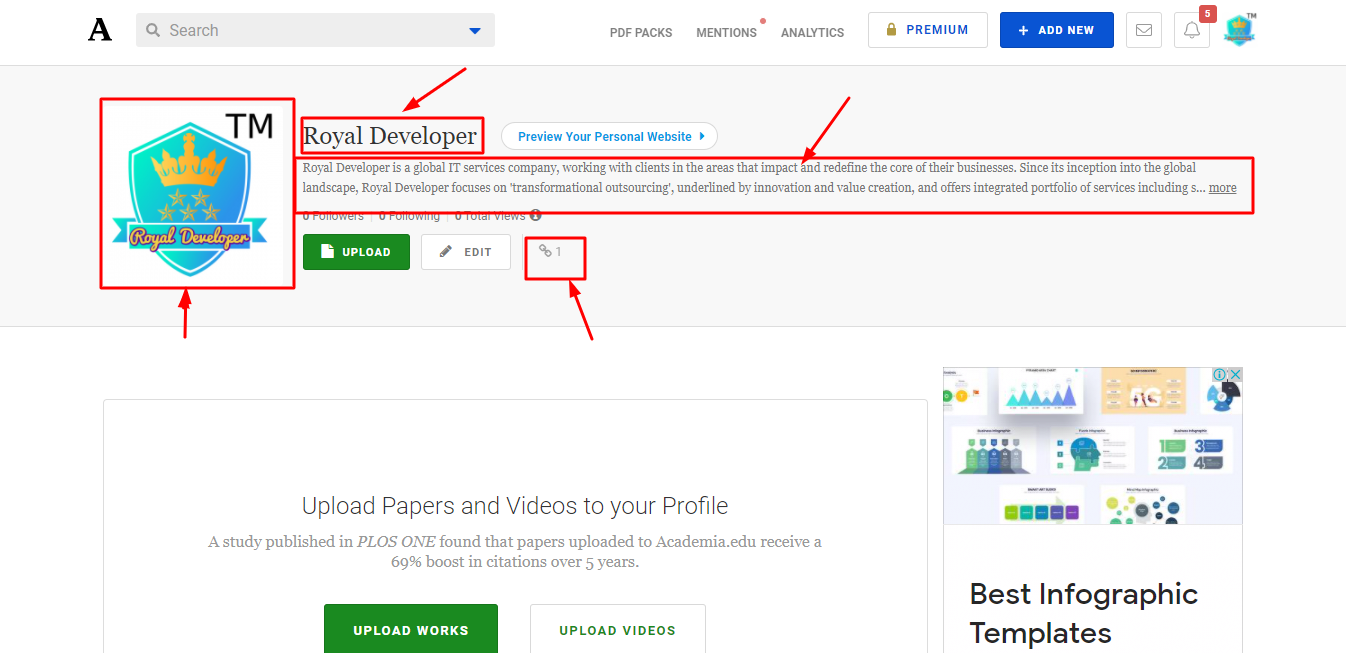Click the Academia 'A' logo

click(100, 30)
